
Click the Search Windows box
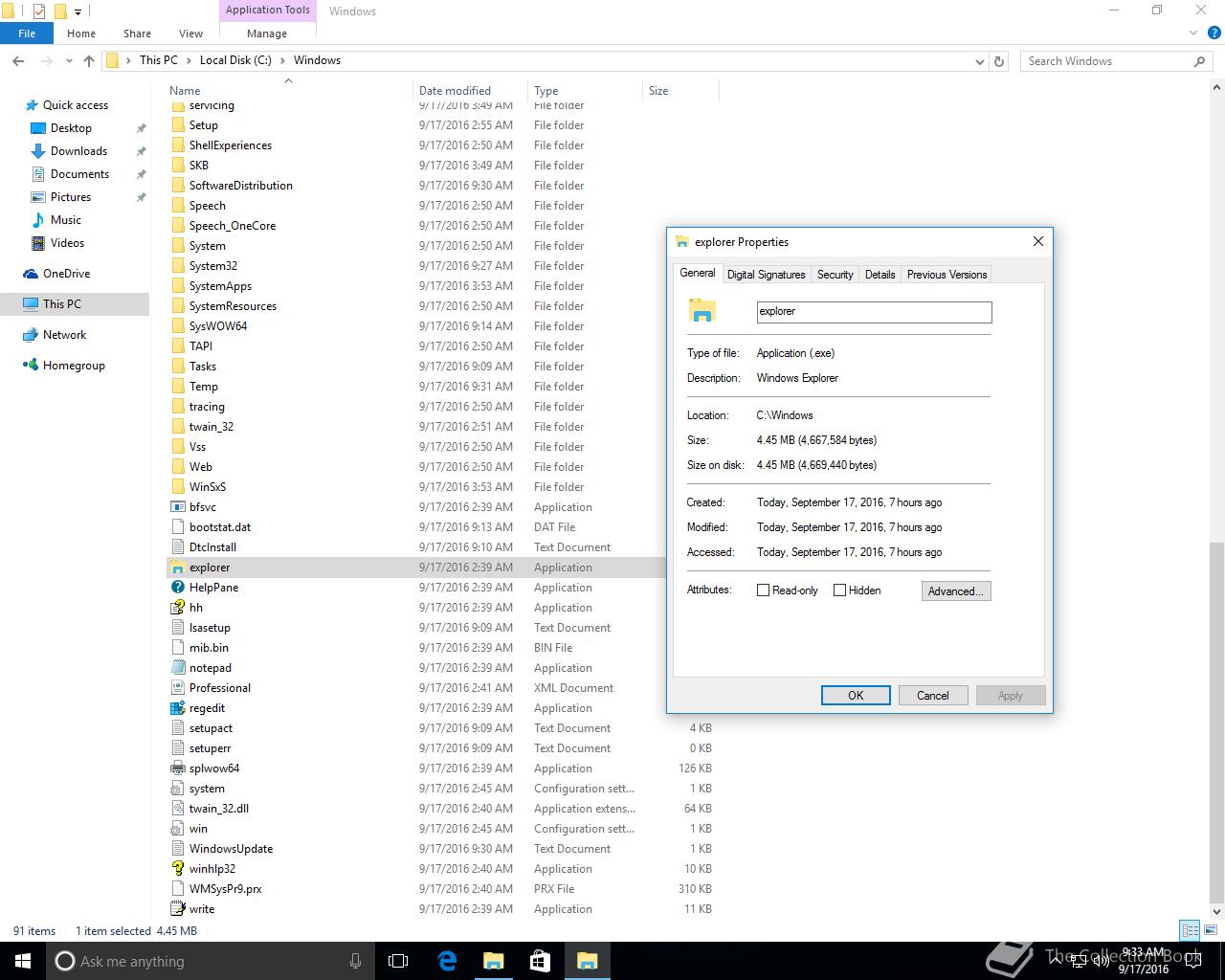coord(1116,61)
